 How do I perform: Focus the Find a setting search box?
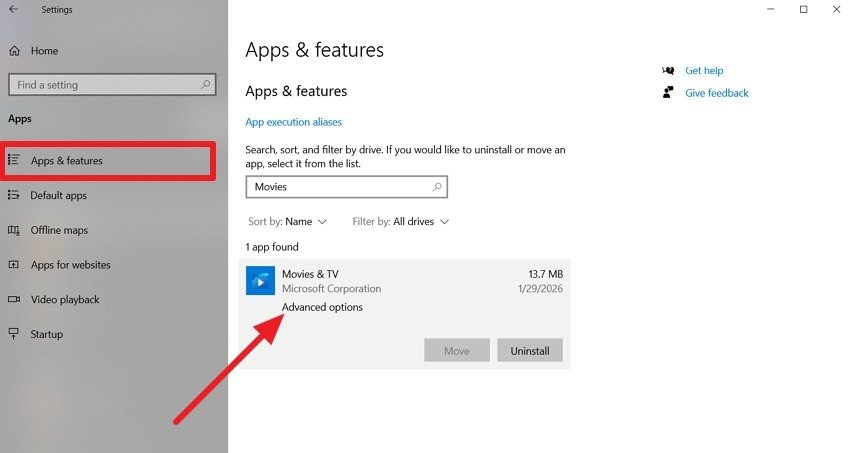(x=112, y=85)
